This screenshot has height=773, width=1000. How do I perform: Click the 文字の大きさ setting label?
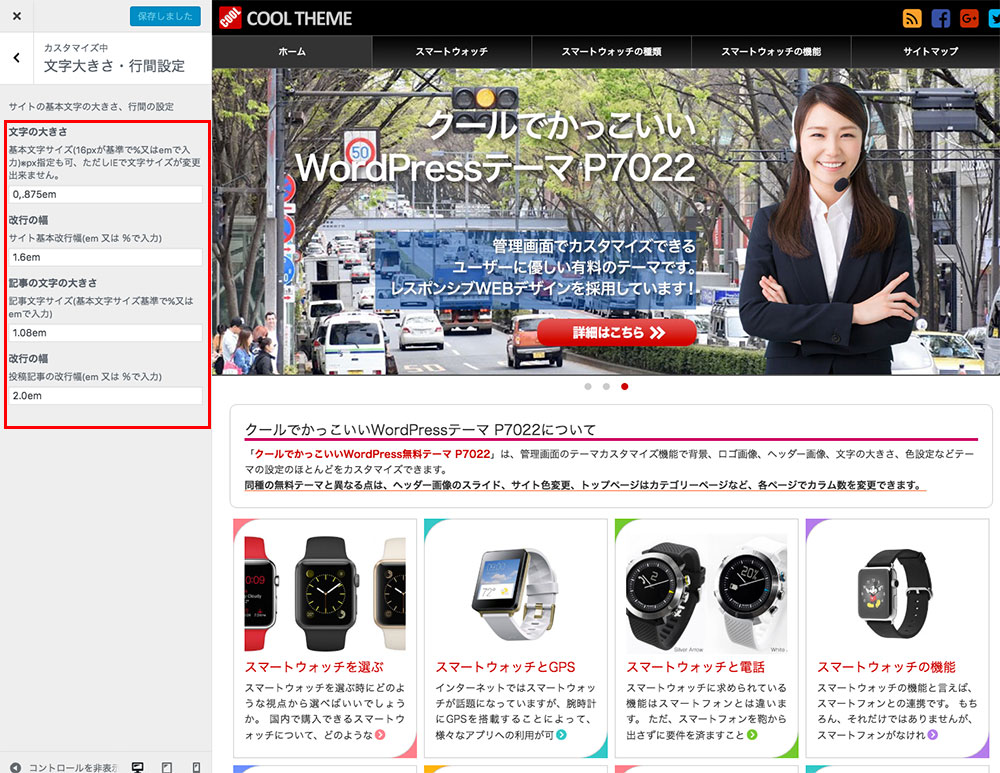[38, 132]
